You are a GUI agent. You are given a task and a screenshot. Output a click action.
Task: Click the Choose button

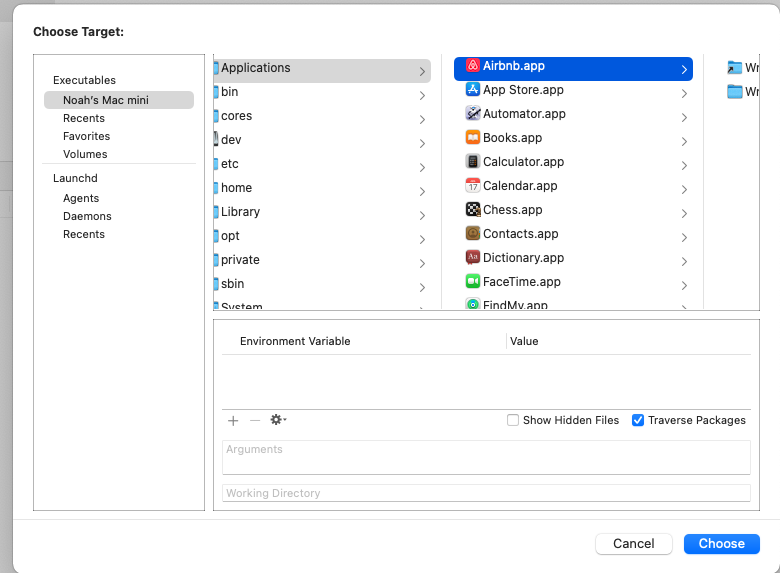coord(721,544)
